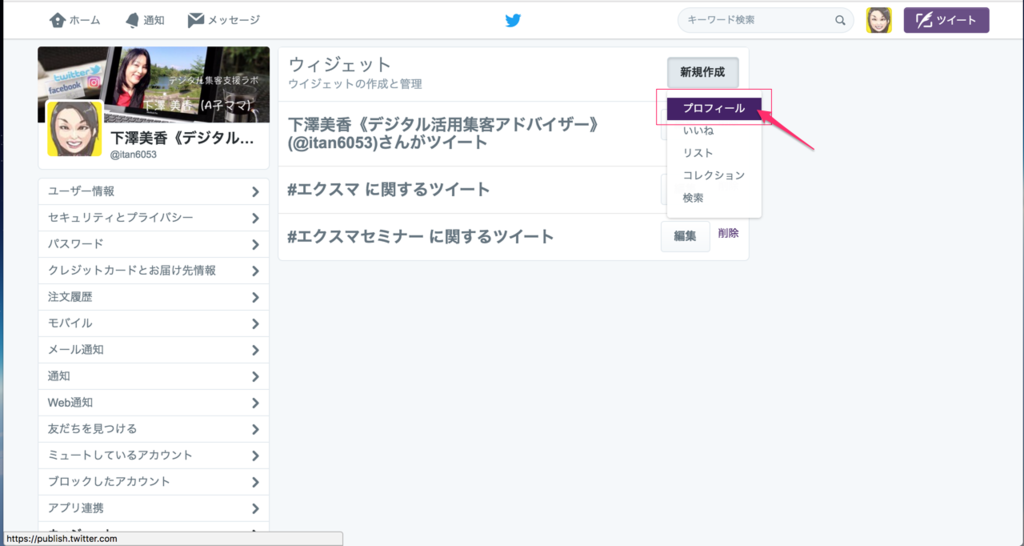The width and height of the screenshot is (1024, 546).
Task: Click 編集 for #エクスマセミナー widget
Action: coord(685,236)
